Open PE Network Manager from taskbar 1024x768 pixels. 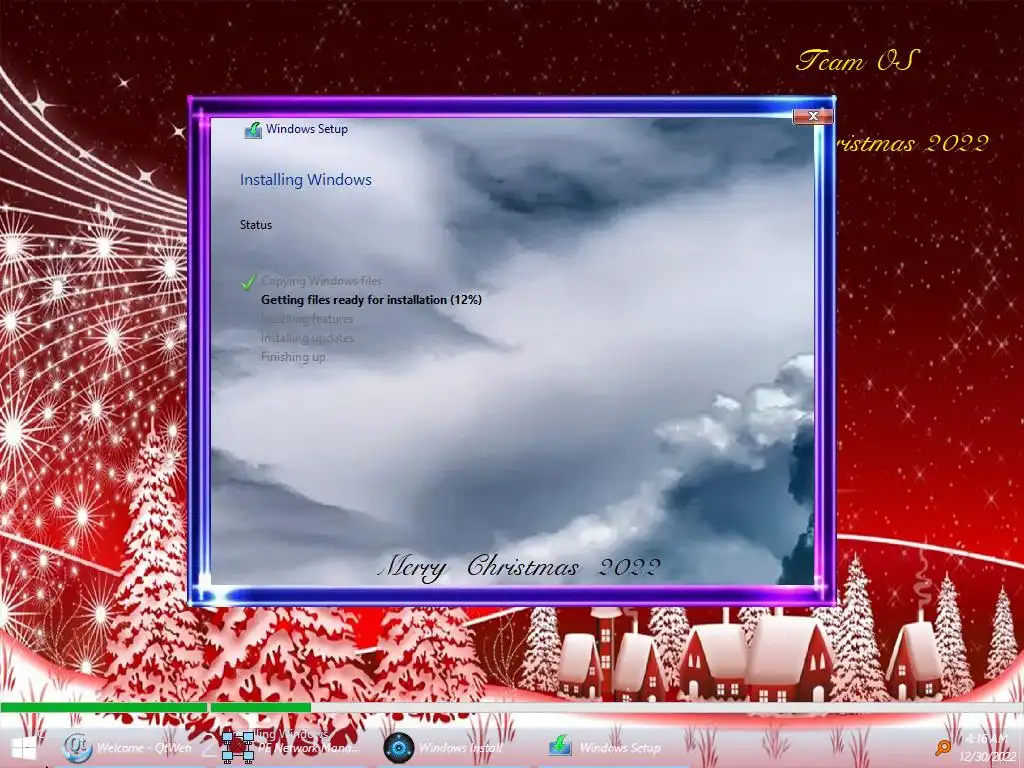(291, 748)
